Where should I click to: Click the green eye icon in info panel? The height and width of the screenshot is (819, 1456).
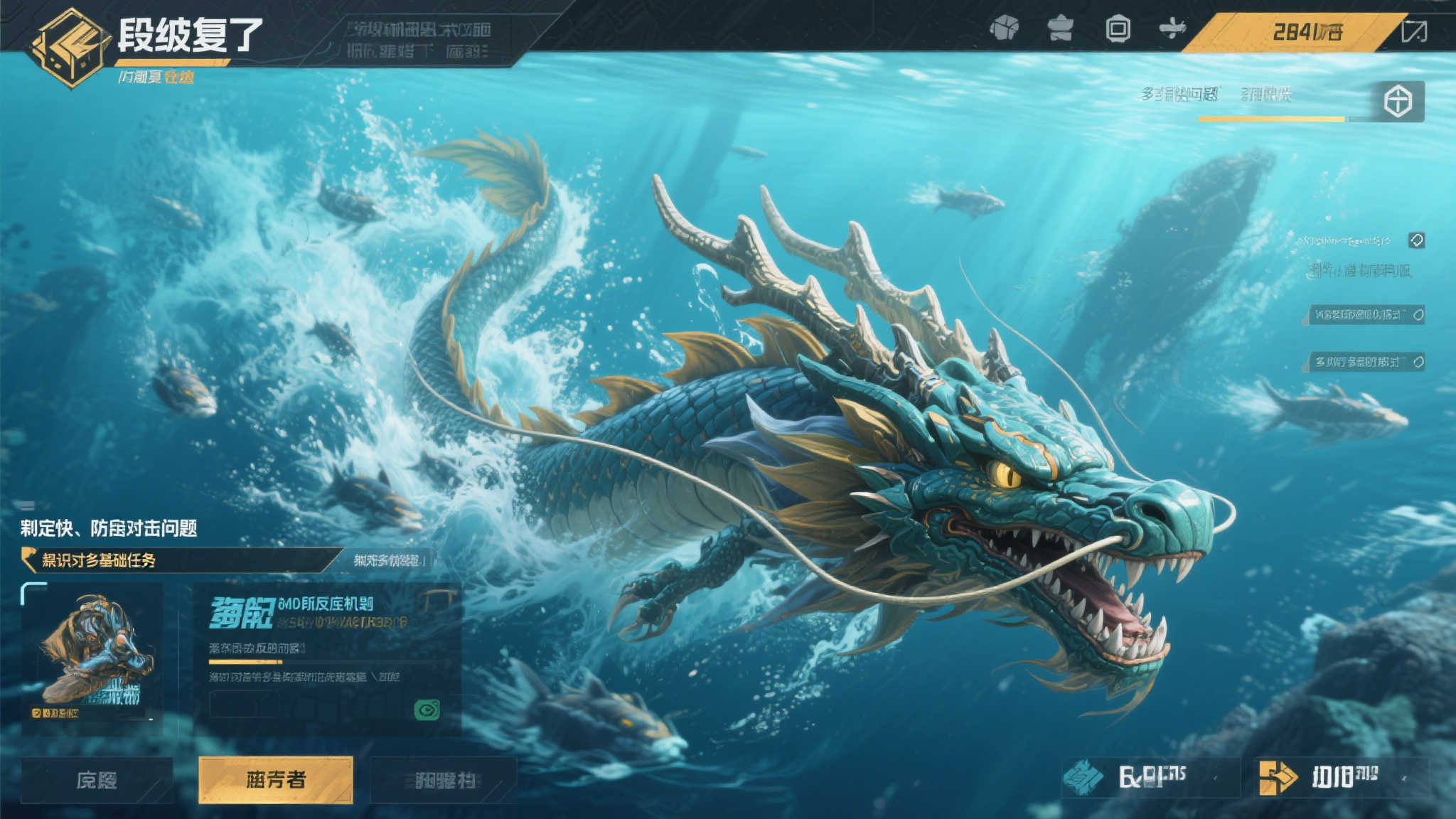pyautogui.click(x=427, y=710)
